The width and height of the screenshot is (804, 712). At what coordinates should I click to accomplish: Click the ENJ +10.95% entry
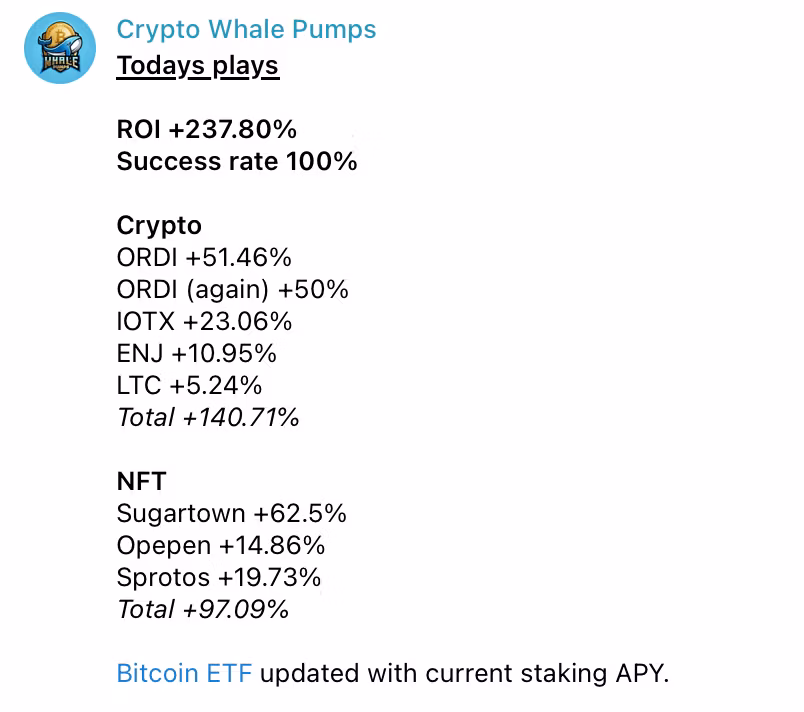tap(196, 353)
